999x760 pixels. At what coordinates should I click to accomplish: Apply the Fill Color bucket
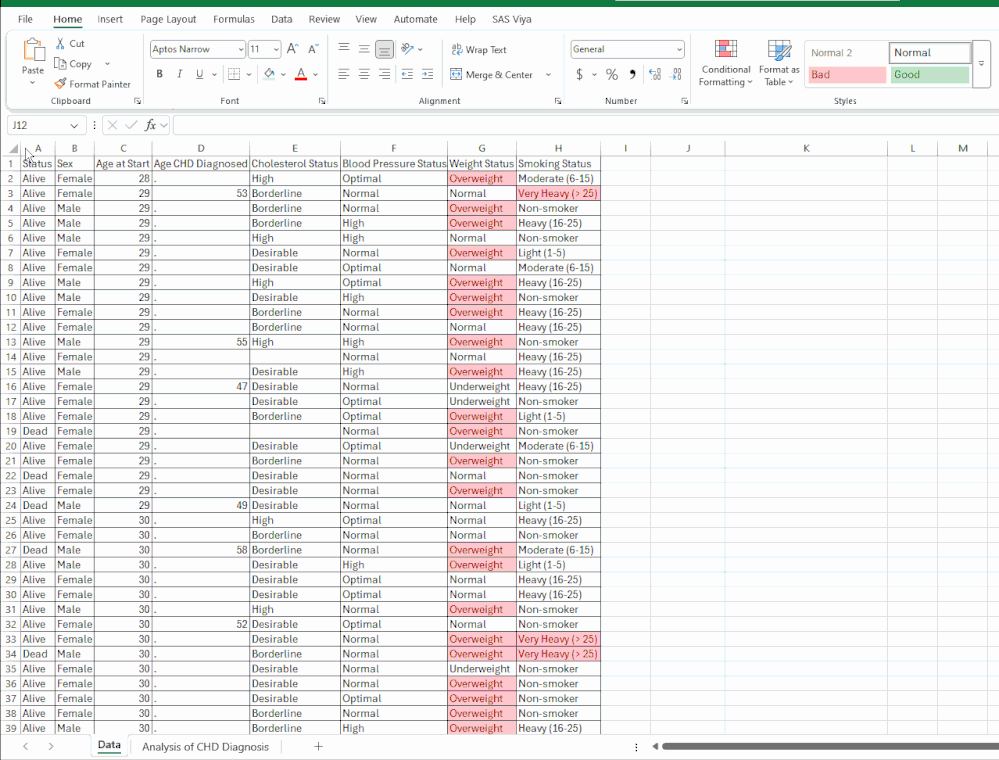[x=270, y=75]
